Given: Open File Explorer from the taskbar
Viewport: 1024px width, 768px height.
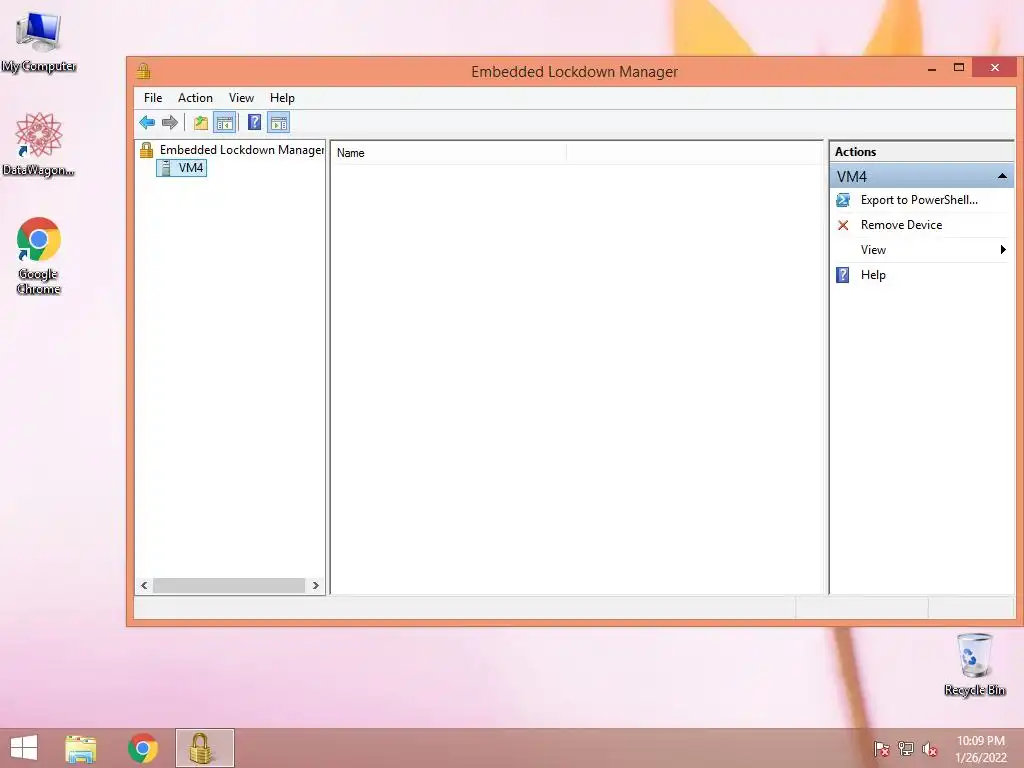Looking at the screenshot, I should coord(81,748).
